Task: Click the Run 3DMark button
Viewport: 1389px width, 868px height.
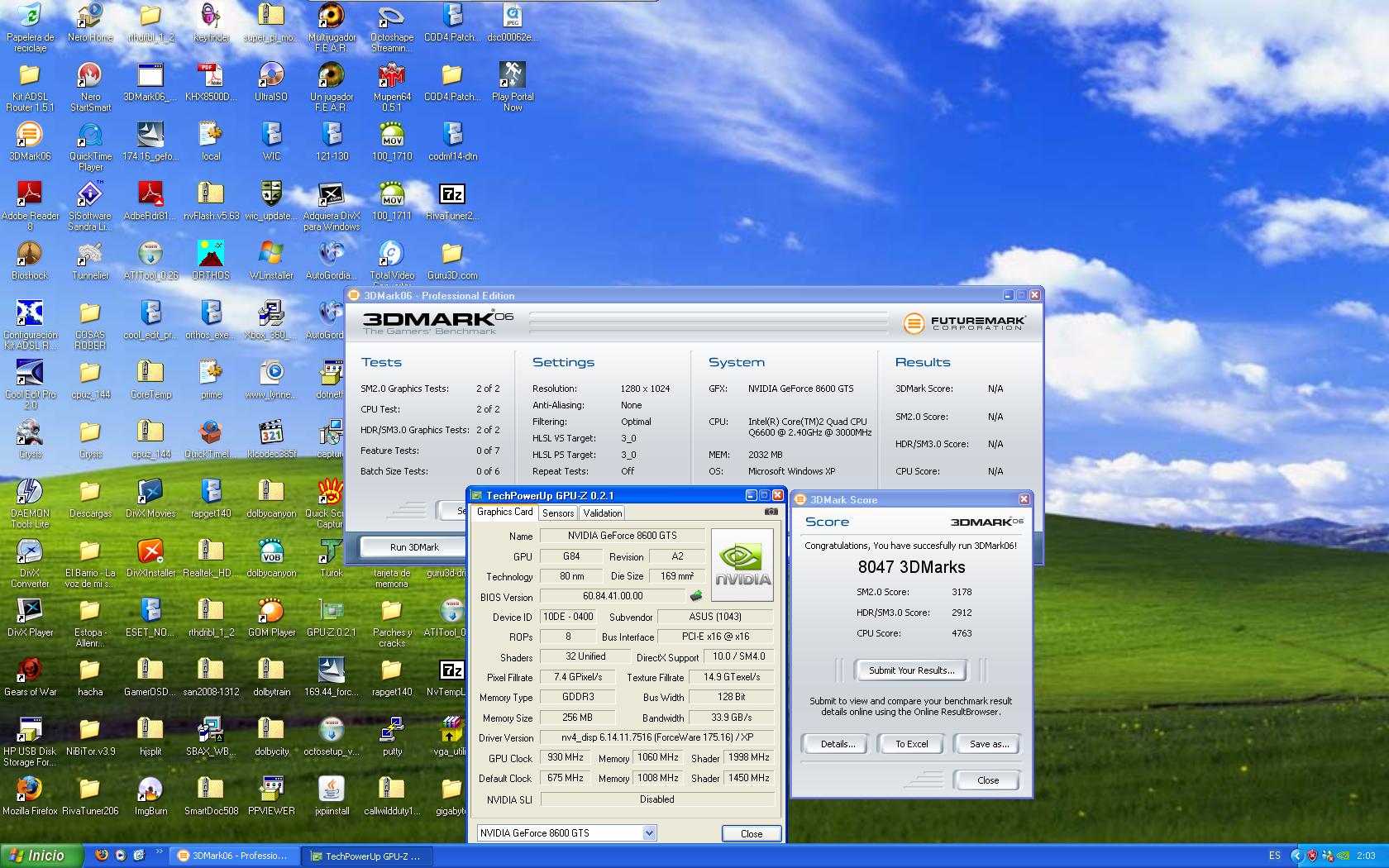Action: tap(414, 547)
